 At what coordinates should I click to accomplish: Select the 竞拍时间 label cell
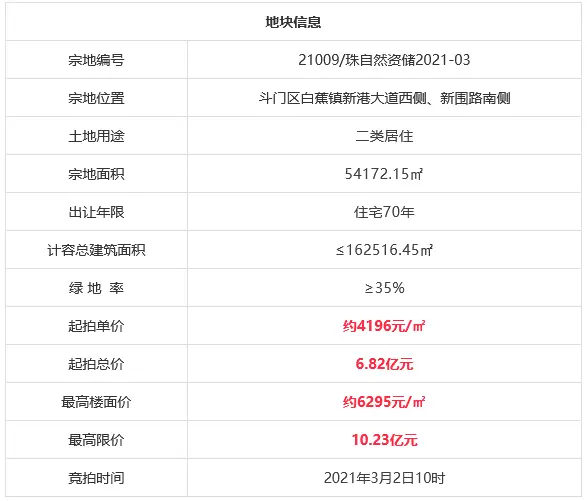[96, 478]
